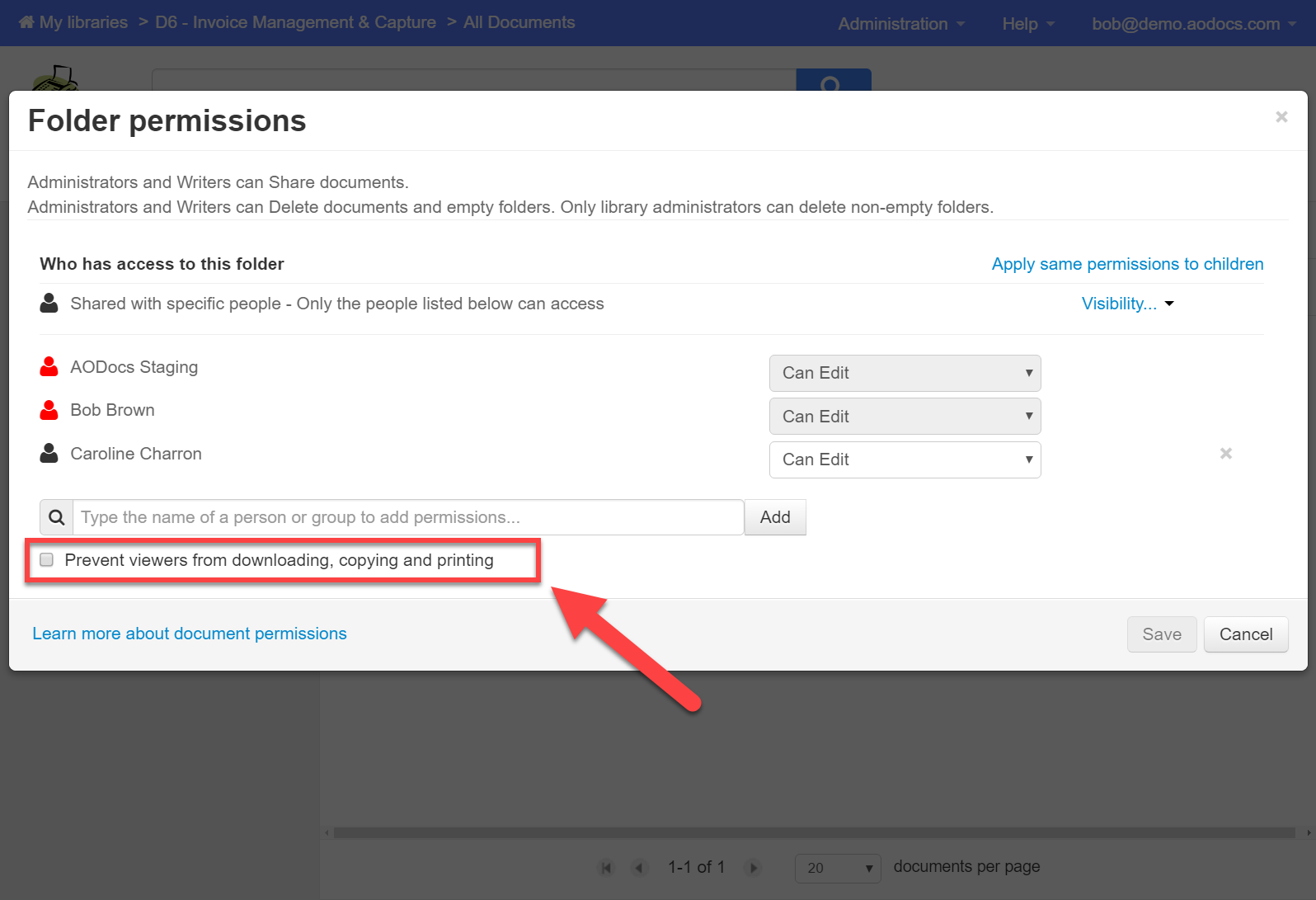The height and width of the screenshot is (900, 1316).
Task: Go to My libraries breadcrumb
Action: (83, 22)
